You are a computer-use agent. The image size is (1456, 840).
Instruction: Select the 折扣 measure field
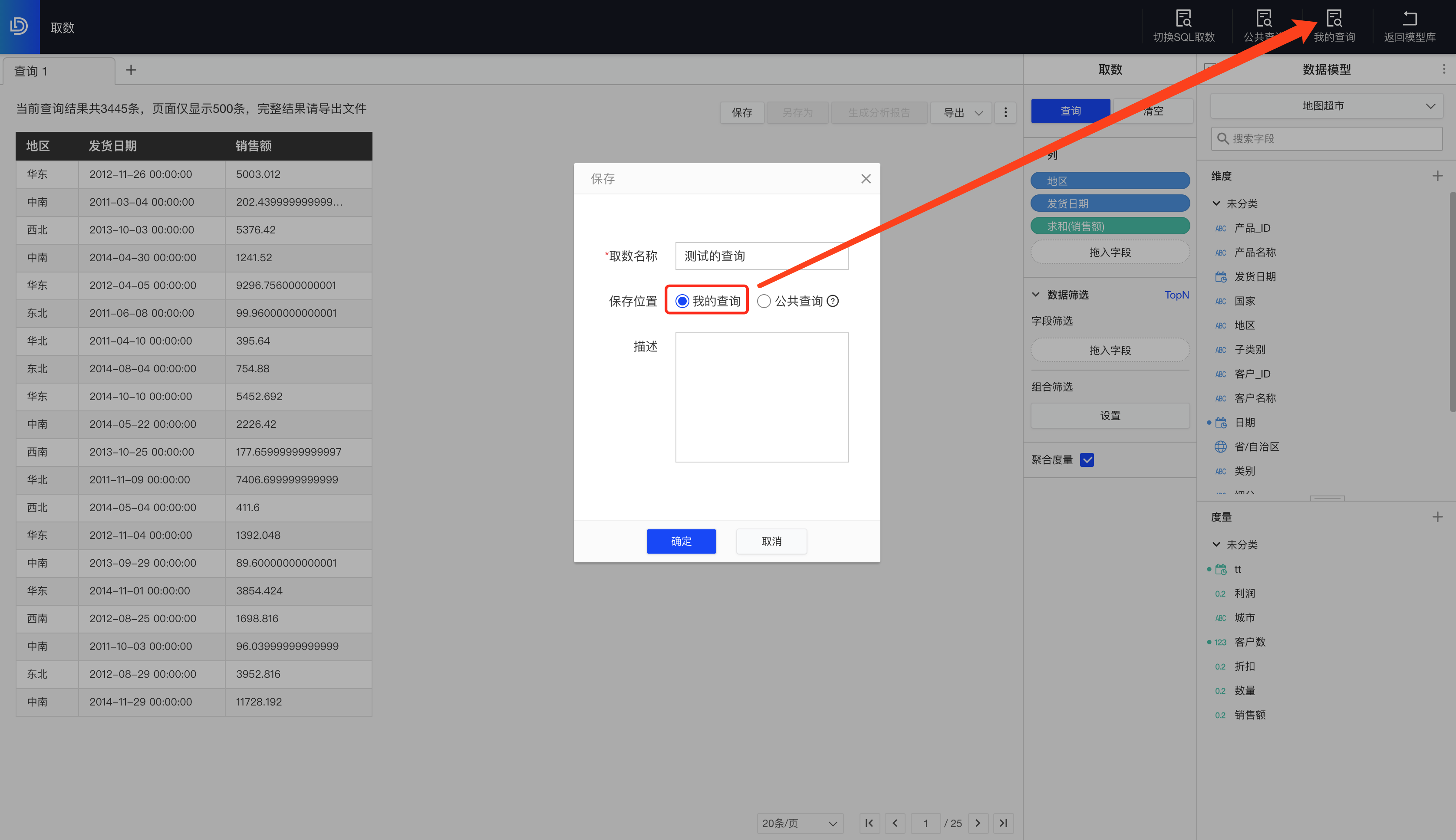click(1244, 666)
